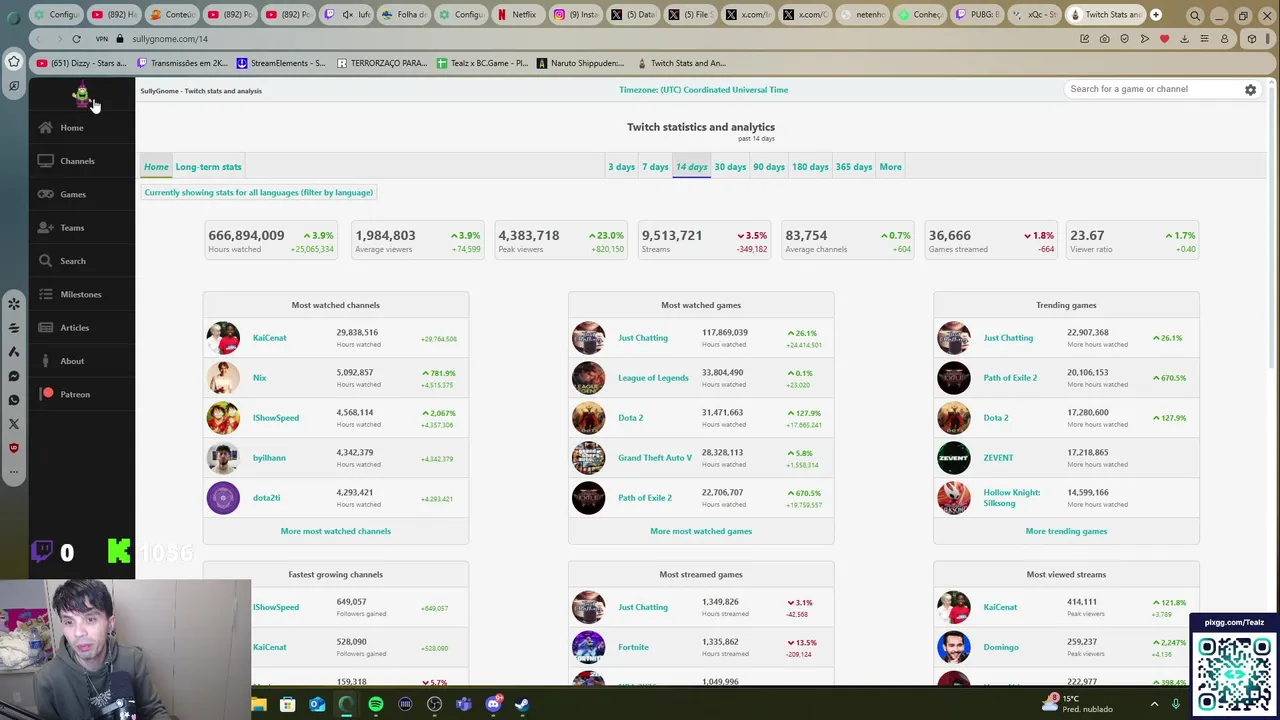
Task: Click the 4,383,718 peak viewers stat
Action: coord(559,240)
